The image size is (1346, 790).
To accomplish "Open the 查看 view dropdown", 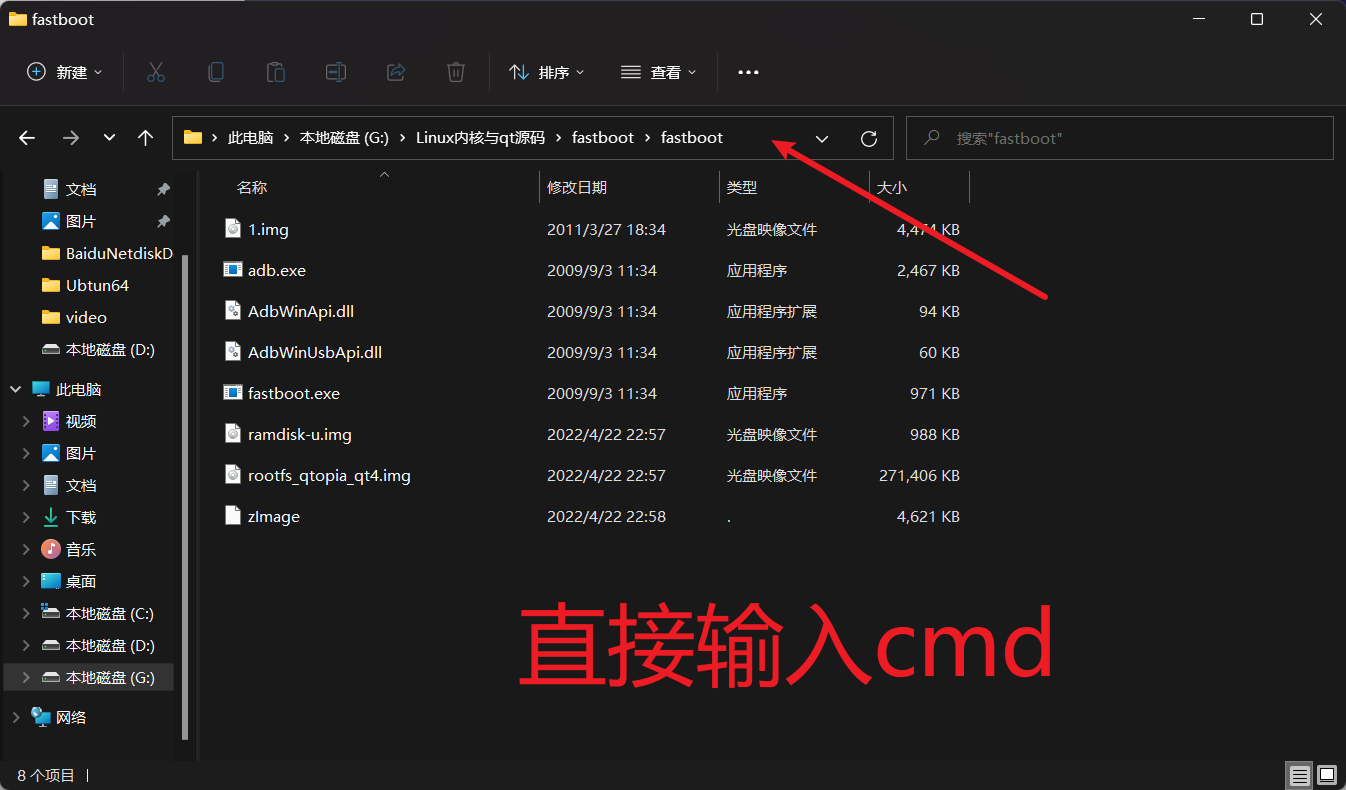I will click(x=659, y=72).
